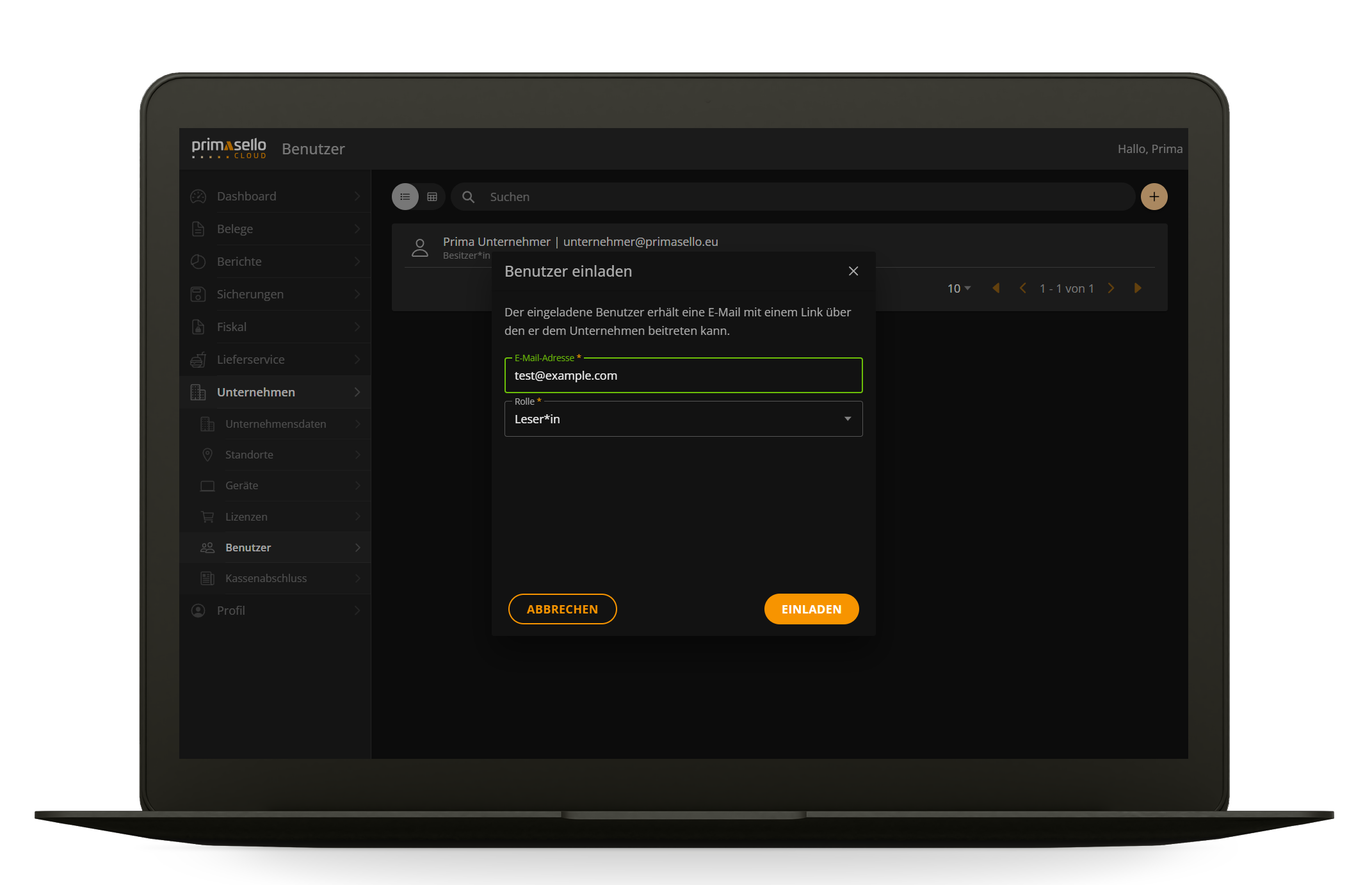Image resolution: width=1372 pixels, height=885 pixels.
Task: Select the Lieferservice delivery icon
Action: tap(198, 359)
